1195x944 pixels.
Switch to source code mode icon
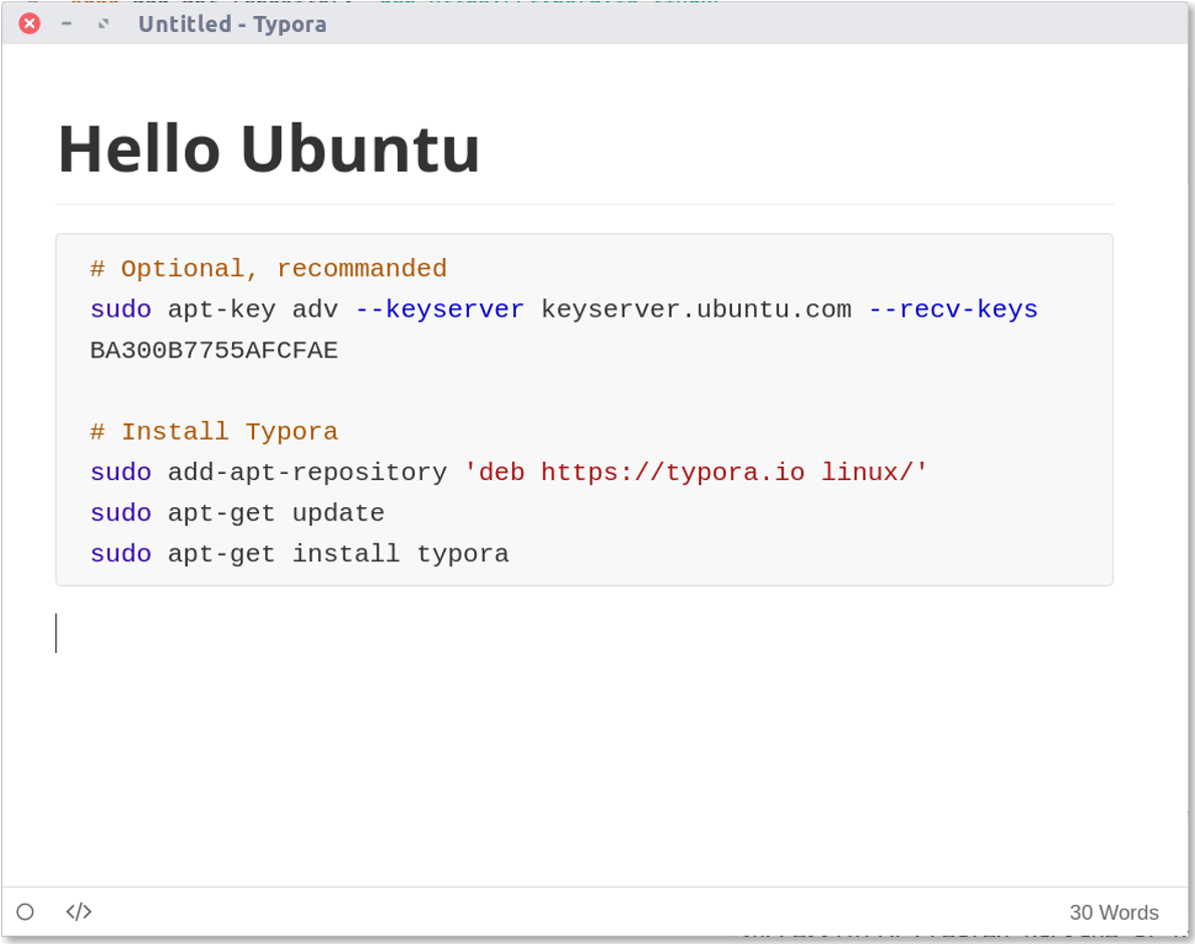[x=78, y=911]
